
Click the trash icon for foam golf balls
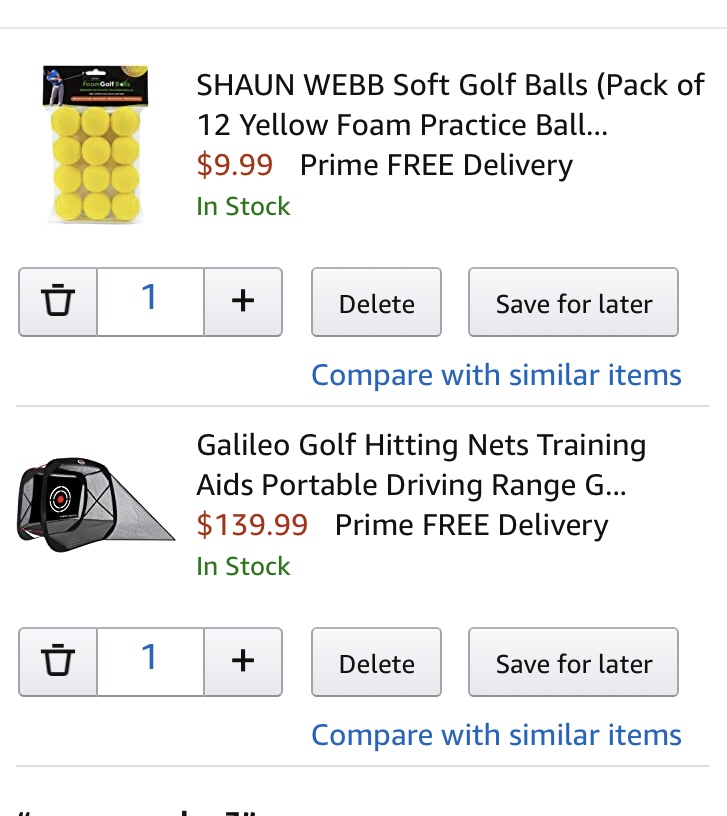[58, 301]
